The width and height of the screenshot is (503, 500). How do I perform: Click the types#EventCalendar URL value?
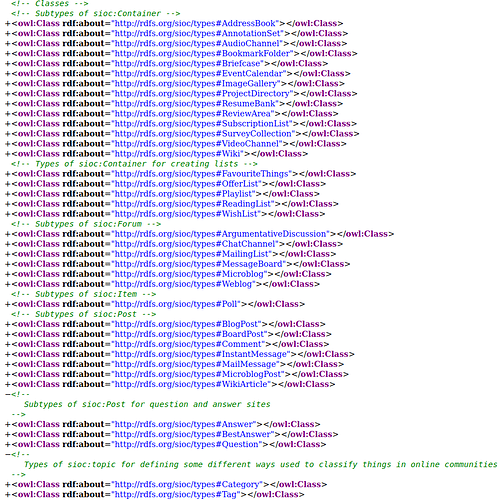199,74
